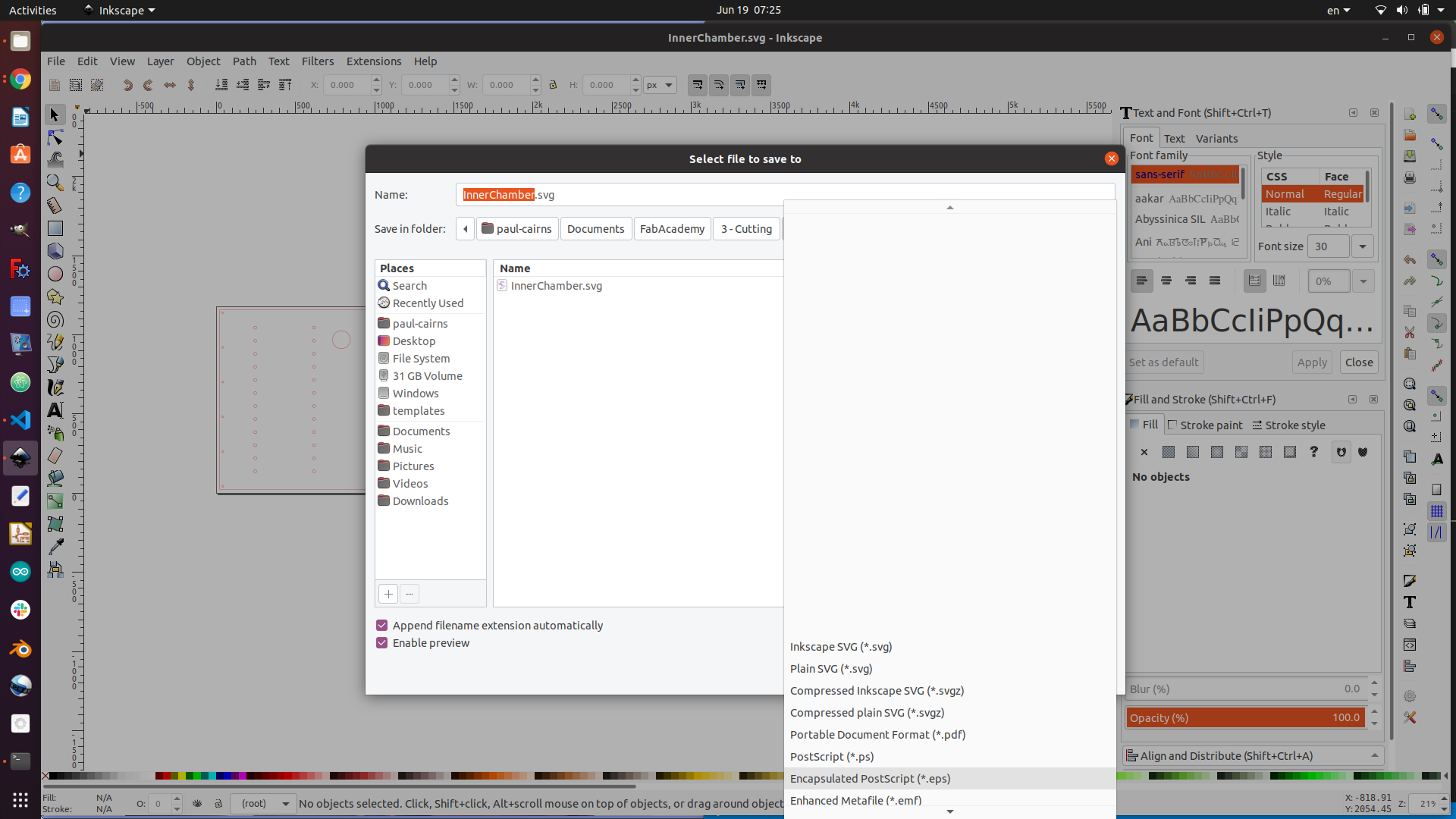1456x819 pixels.
Task: Switch to the Stroke style tab
Action: pyautogui.click(x=1288, y=425)
